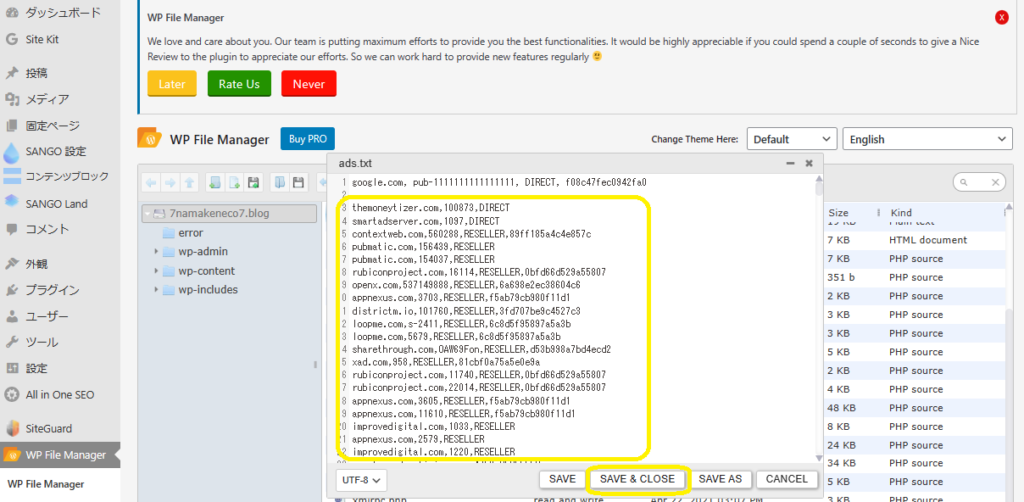Click the メディア sidebar icon
The height and width of the screenshot is (502, 1024).
tap(11, 99)
